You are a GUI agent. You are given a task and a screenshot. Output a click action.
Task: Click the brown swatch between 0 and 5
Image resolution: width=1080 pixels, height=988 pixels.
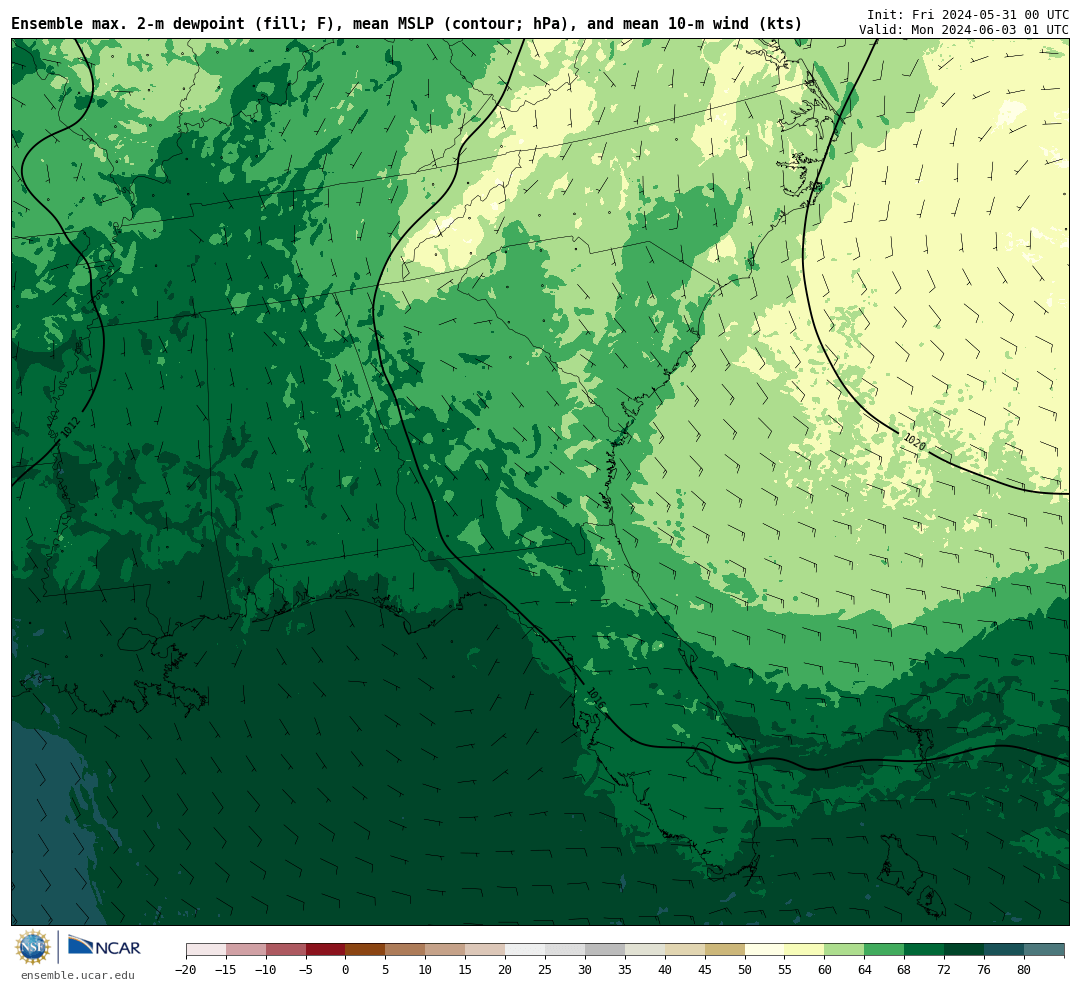pos(366,950)
